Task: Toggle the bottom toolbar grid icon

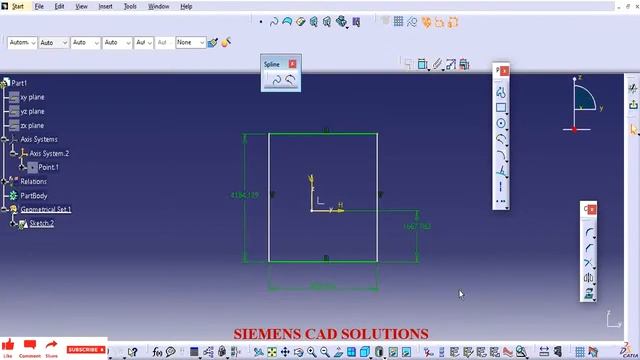Action: pyautogui.click(x=580, y=352)
